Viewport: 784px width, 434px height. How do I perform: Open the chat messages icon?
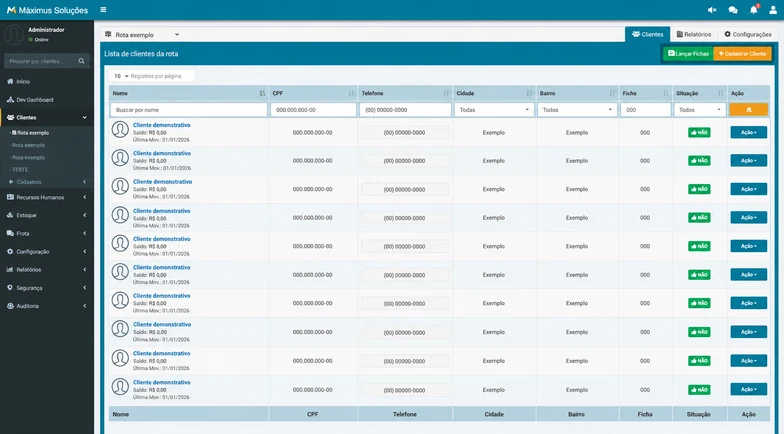(x=733, y=10)
